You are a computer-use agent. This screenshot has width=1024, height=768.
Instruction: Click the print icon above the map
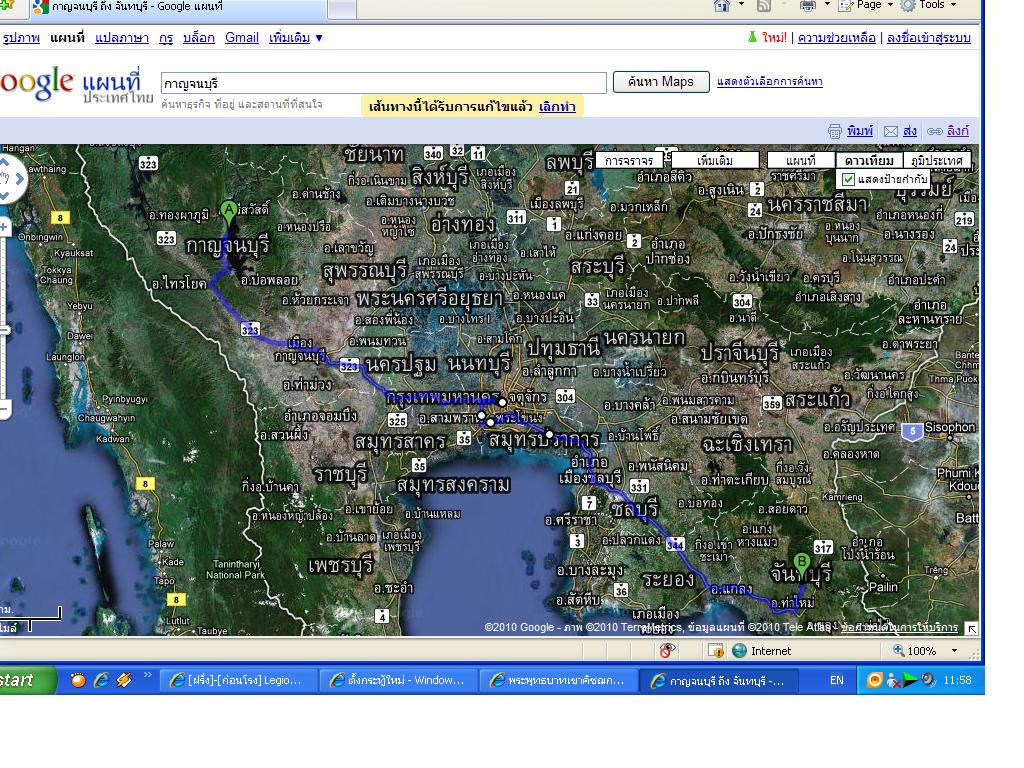(x=835, y=131)
